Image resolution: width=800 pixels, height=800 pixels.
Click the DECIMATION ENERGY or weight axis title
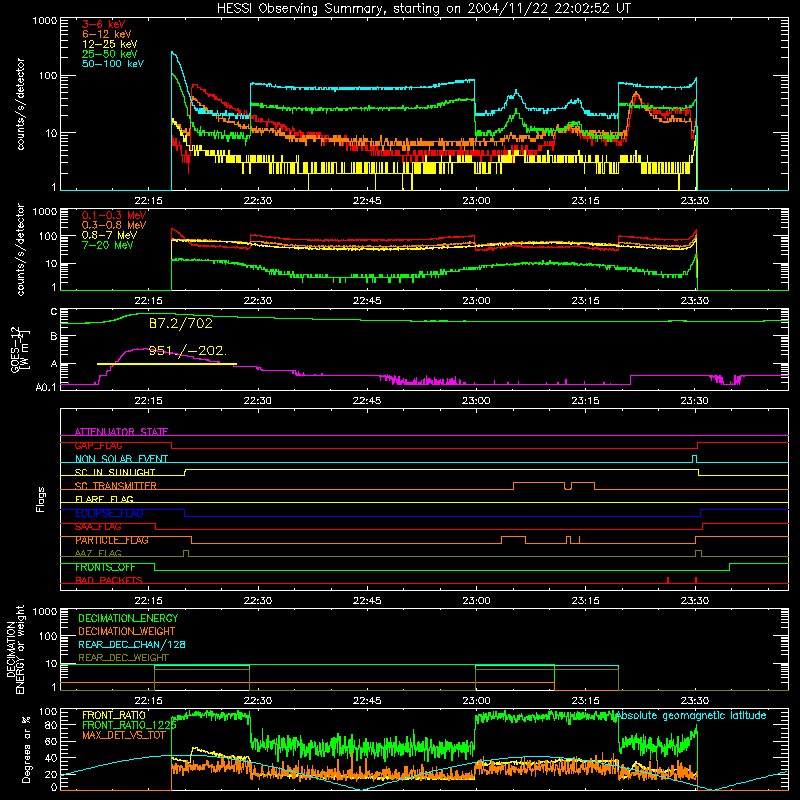pos(15,649)
